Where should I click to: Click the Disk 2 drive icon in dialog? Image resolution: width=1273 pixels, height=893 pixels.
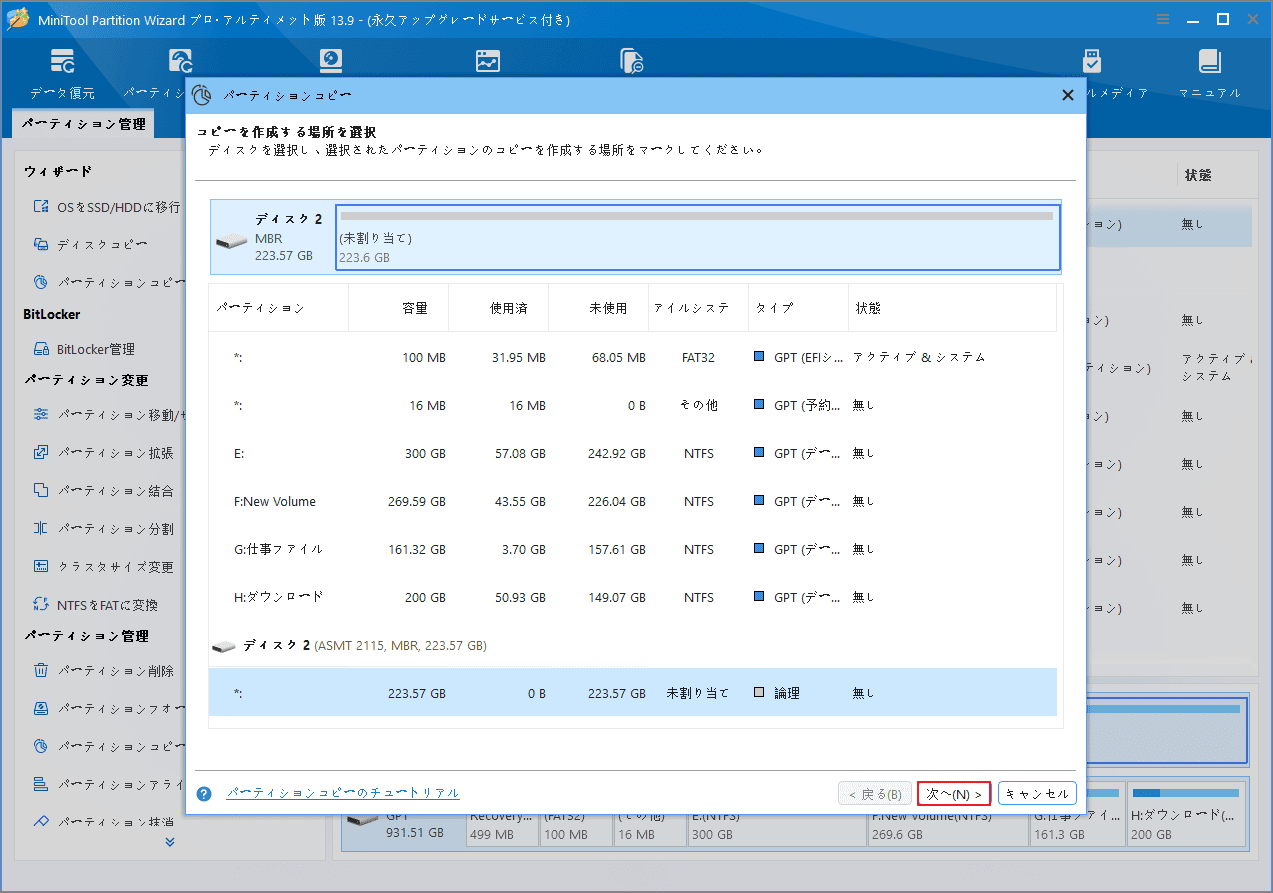(x=231, y=241)
